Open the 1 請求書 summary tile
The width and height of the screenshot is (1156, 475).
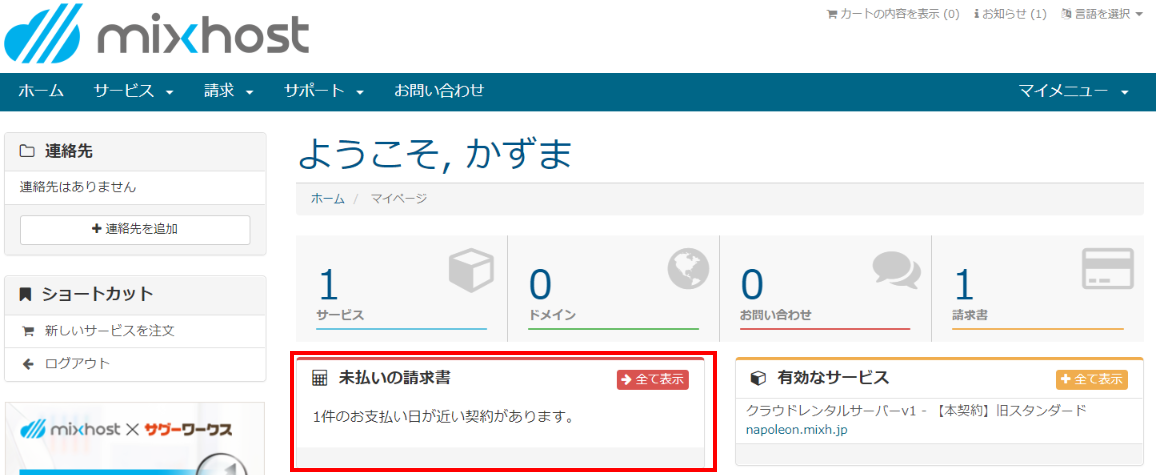pyautogui.click(x=1036, y=290)
